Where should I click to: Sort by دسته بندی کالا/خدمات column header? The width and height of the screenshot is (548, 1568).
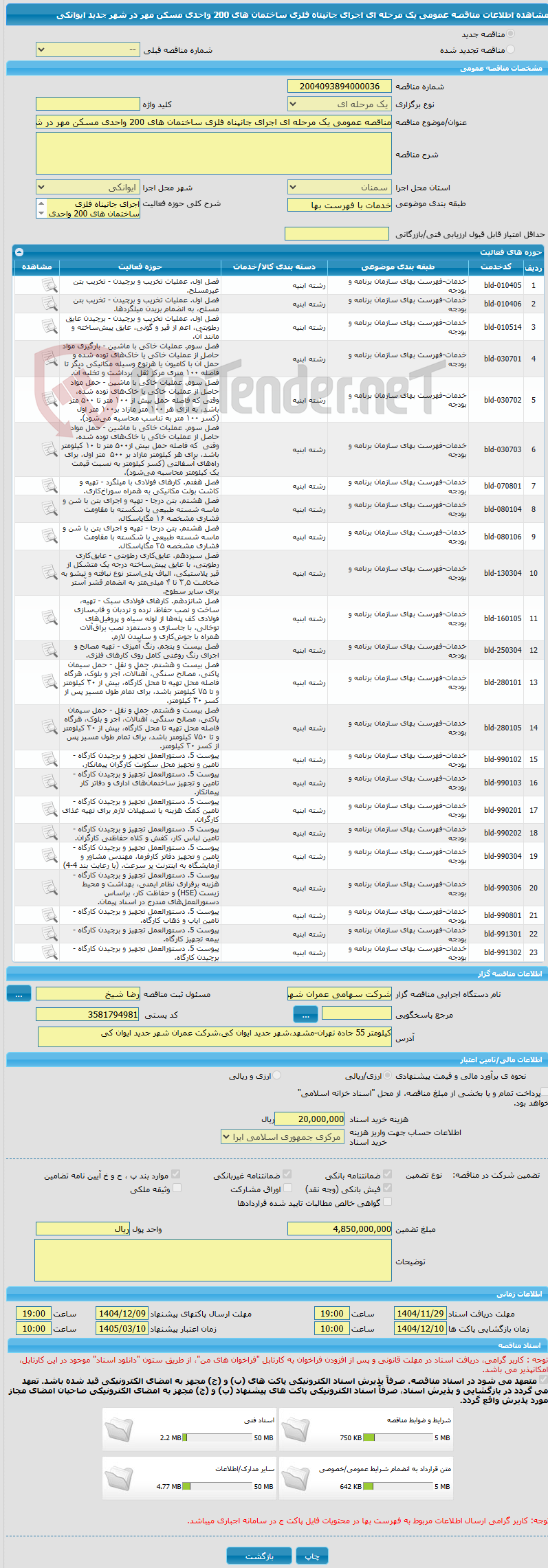click(274, 267)
